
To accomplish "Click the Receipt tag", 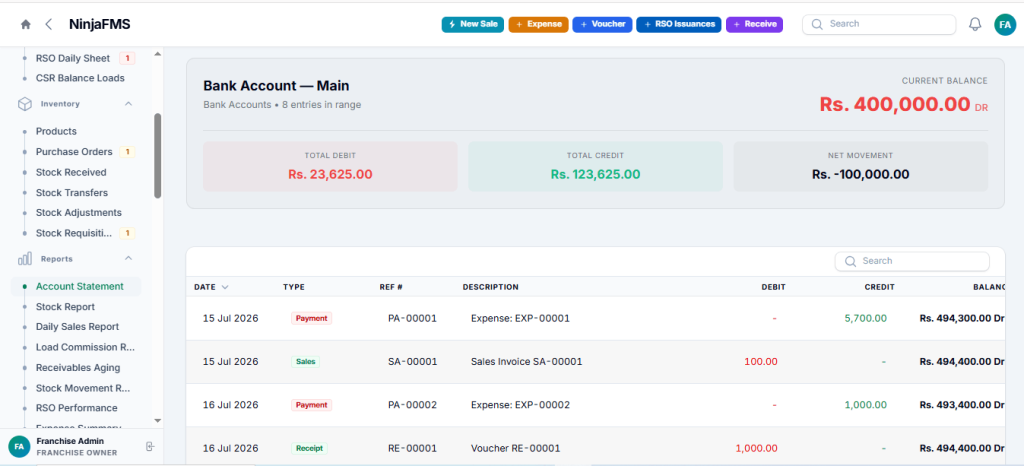I will click(310, 448).
